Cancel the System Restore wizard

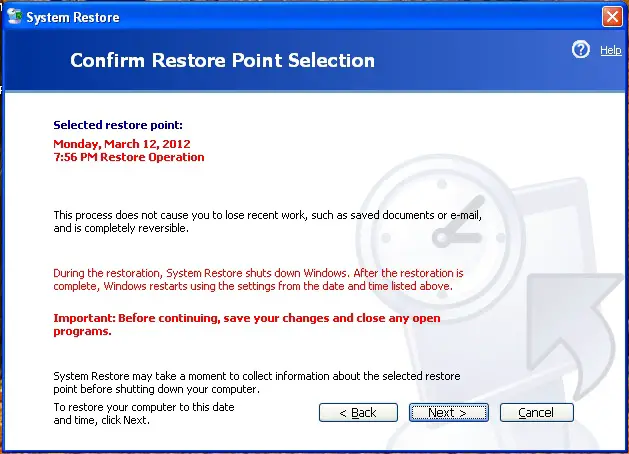[537, 412]
